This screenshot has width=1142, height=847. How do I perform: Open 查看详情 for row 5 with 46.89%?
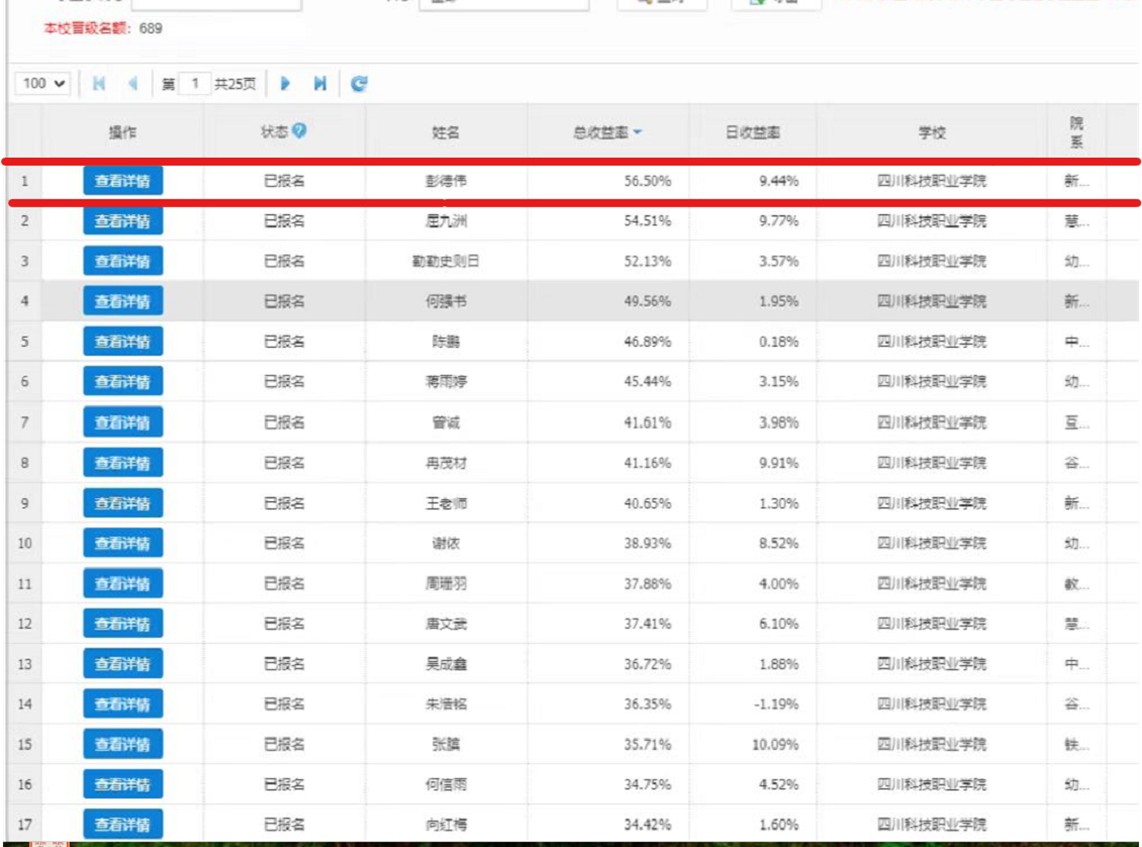coord(123,342)
